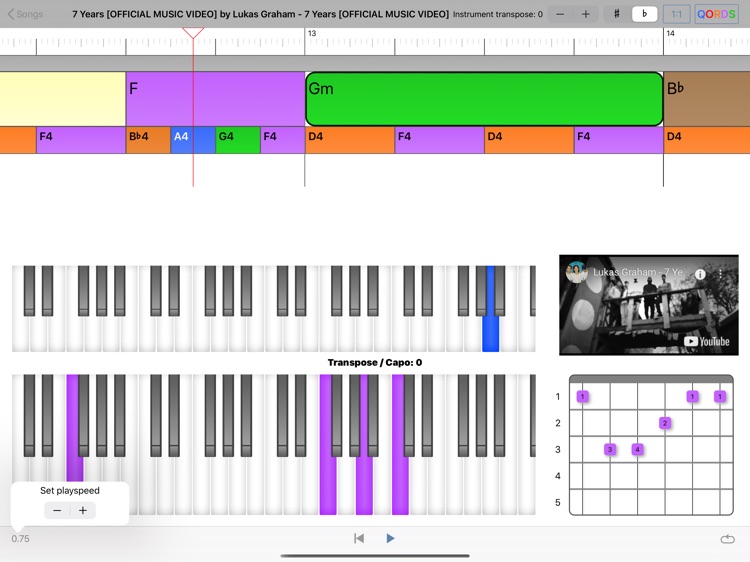
Task: Decrease playspeed with minus button
Action: tap(57, 510)
